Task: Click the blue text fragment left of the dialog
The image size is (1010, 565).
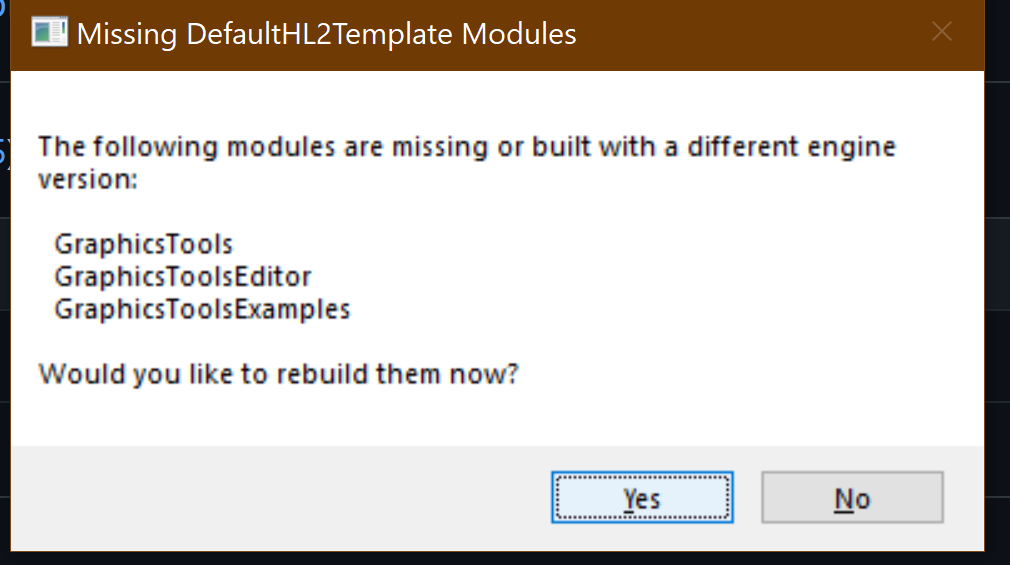Action: 3,153
